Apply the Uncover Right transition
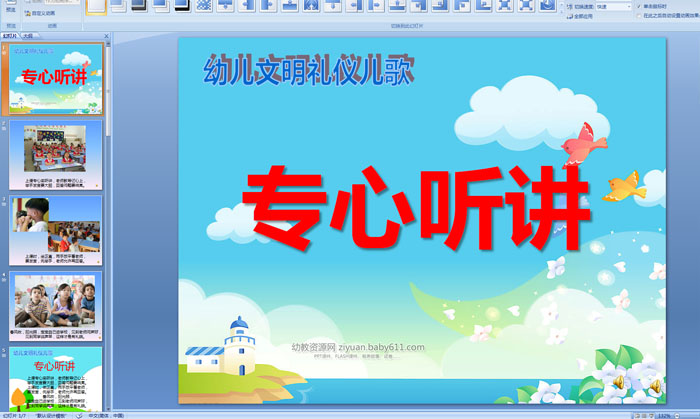The height and width of the screenshot is (419, 700). click(x=375, y=5)
